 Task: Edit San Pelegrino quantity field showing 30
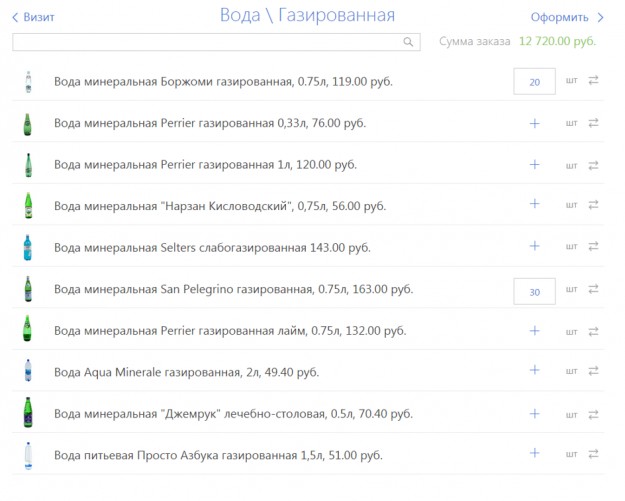pos(534,291)
